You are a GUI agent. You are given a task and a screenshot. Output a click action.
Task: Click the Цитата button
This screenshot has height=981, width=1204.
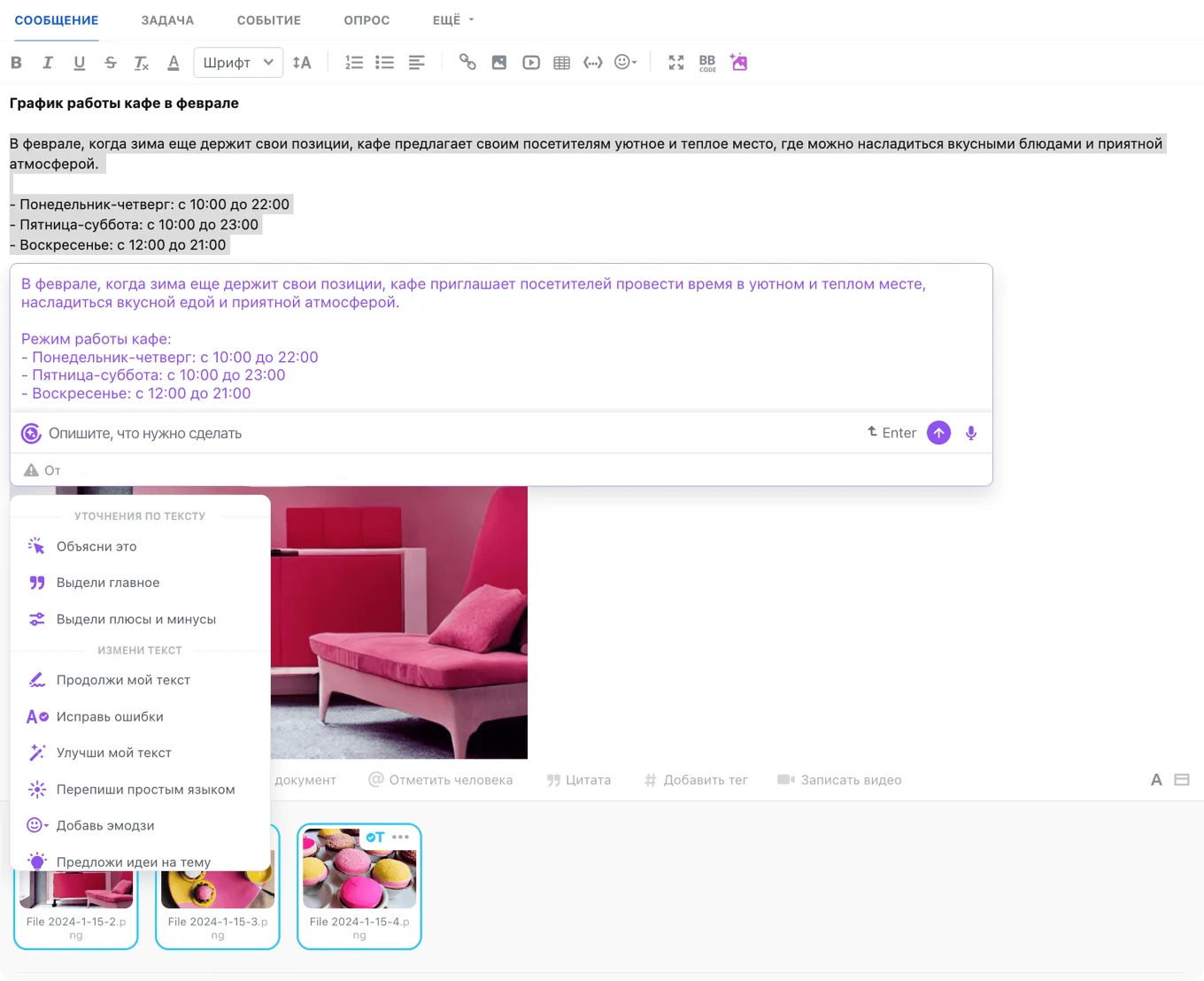tap(579, 780)
